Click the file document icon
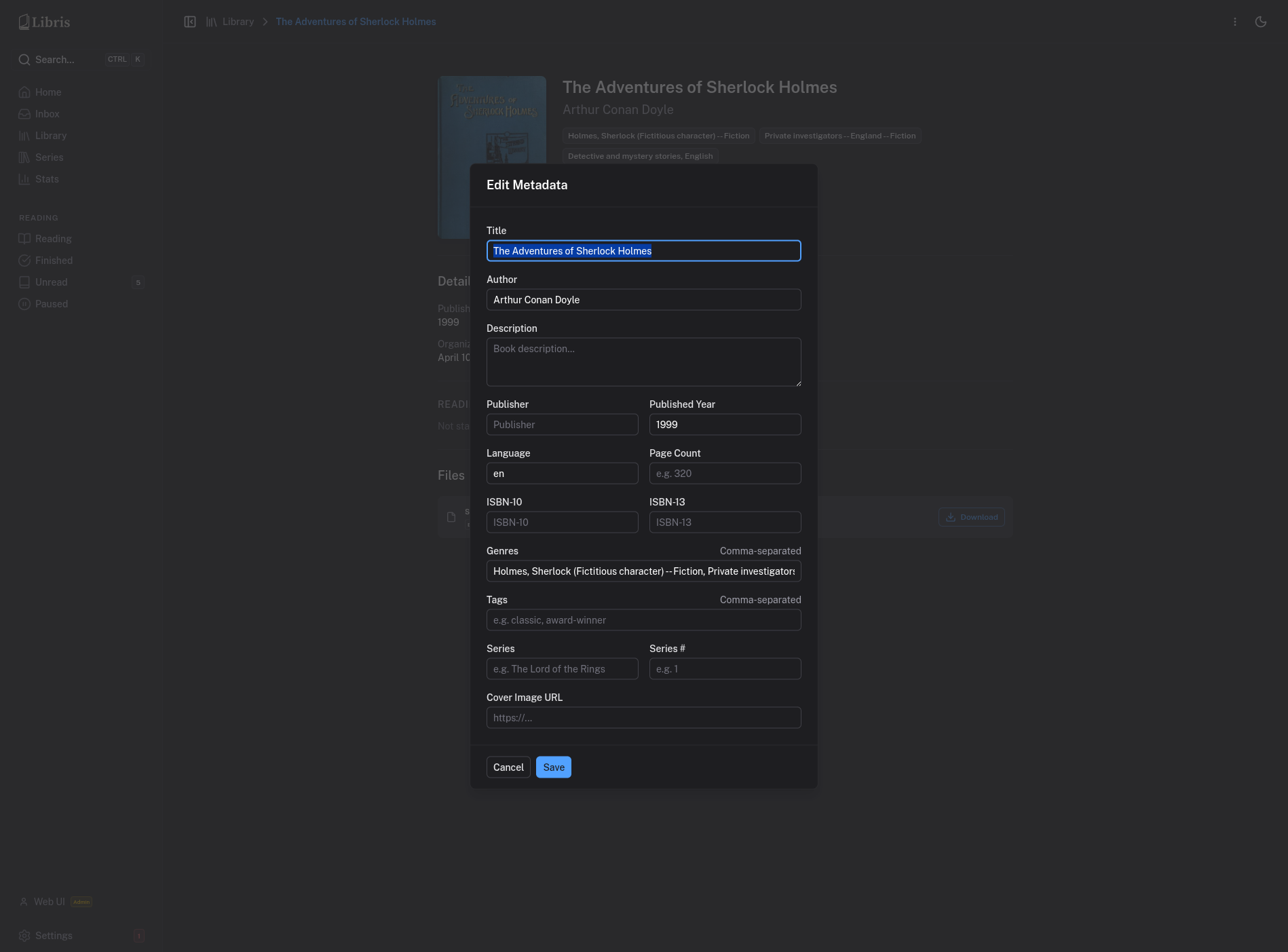The width and height of the screenshot is (1288, 952). click(451, 517)
